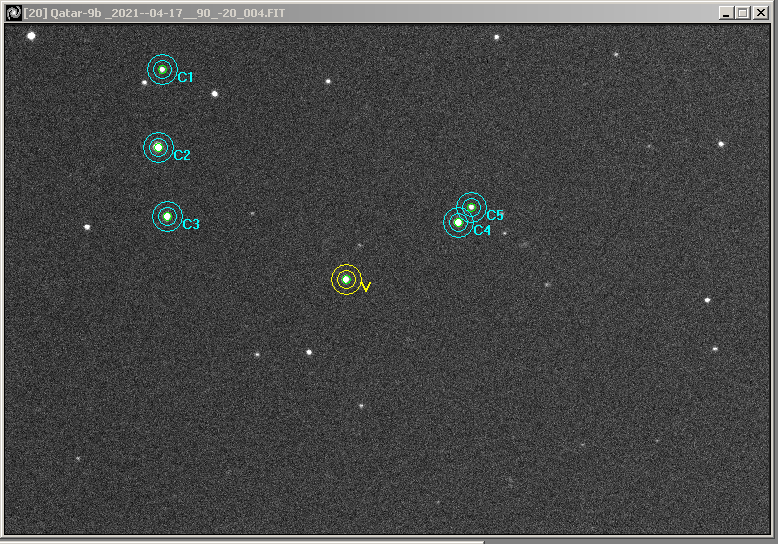Choose the C5 comparison star aperture
The height and width of the screenshot is (544, 778).
pyautogui.click(x=471, y=207)
